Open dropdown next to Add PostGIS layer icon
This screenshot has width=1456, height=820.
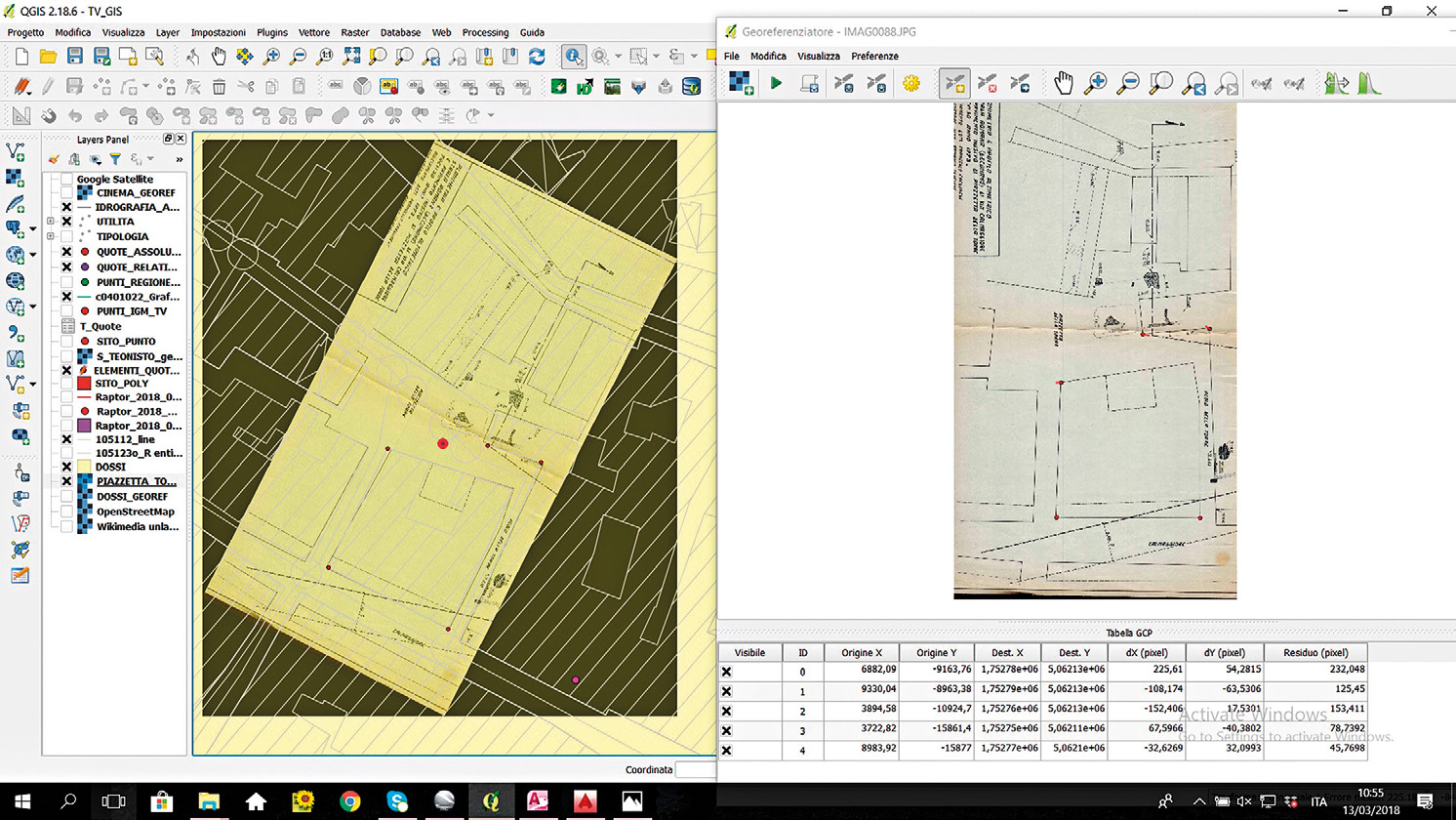[x=32, y=229]
